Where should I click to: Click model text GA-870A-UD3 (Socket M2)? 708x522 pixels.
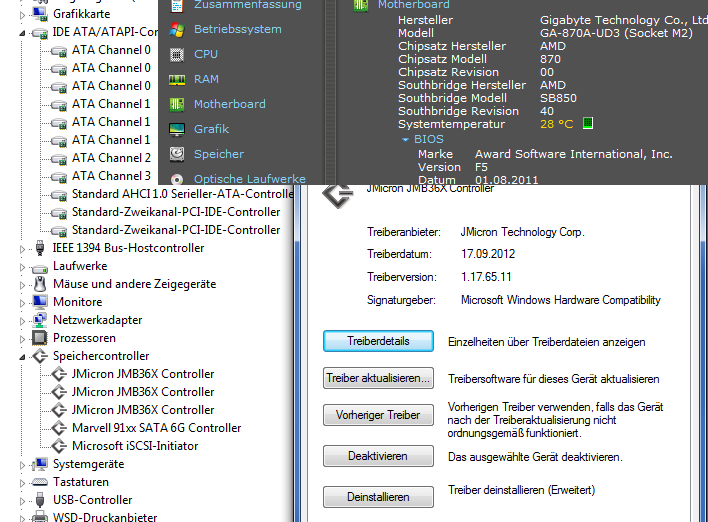[616, 33]
